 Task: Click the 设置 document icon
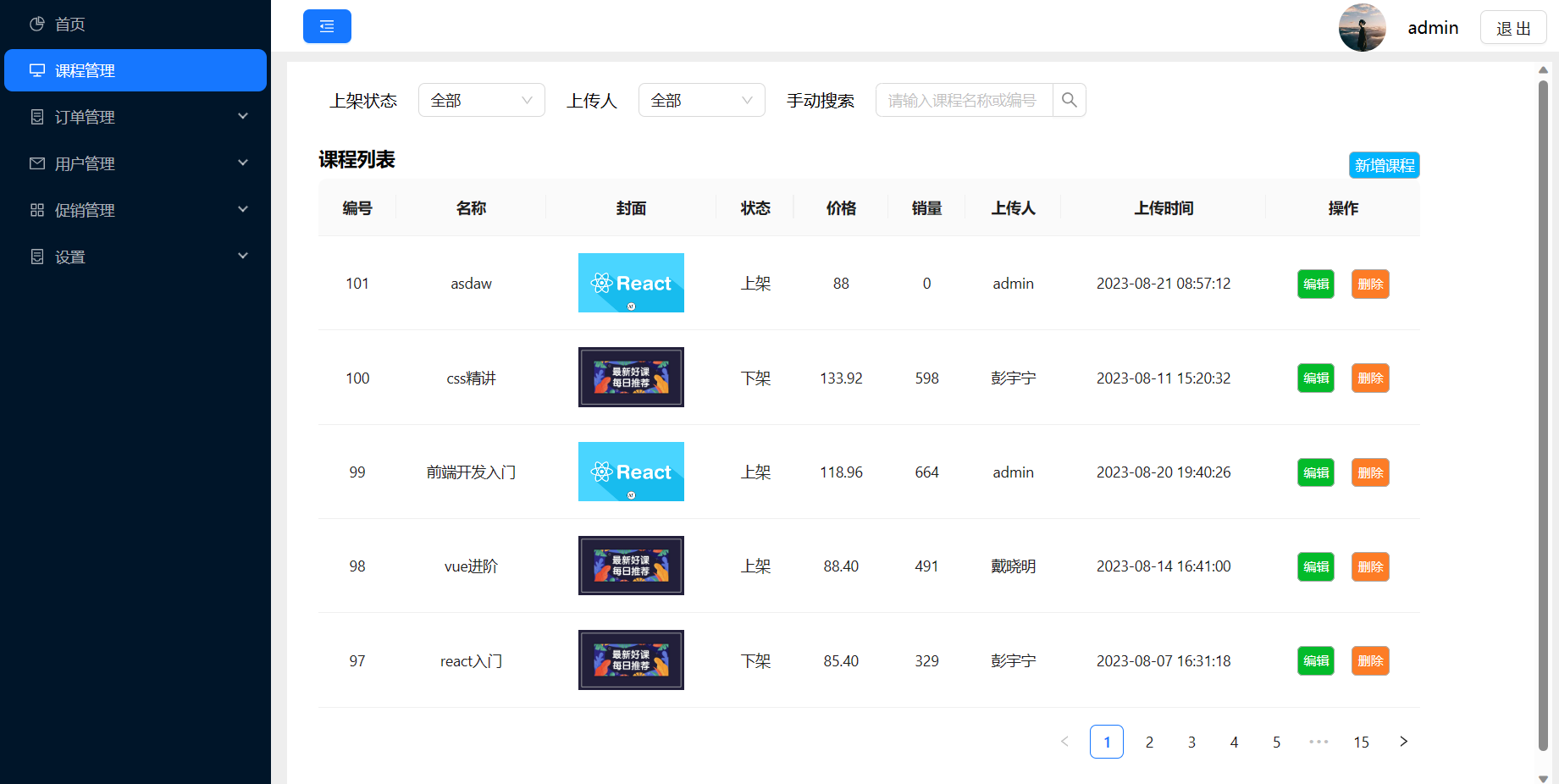(37, 257)
